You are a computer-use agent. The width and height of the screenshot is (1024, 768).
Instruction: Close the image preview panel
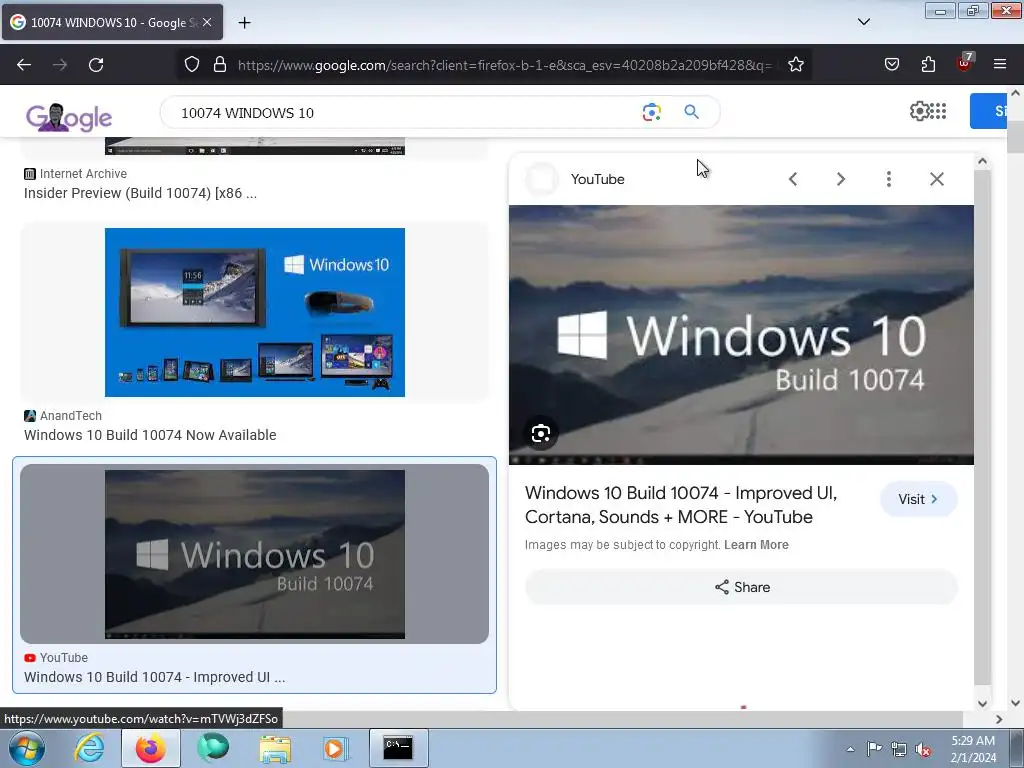tap(936, 179)
